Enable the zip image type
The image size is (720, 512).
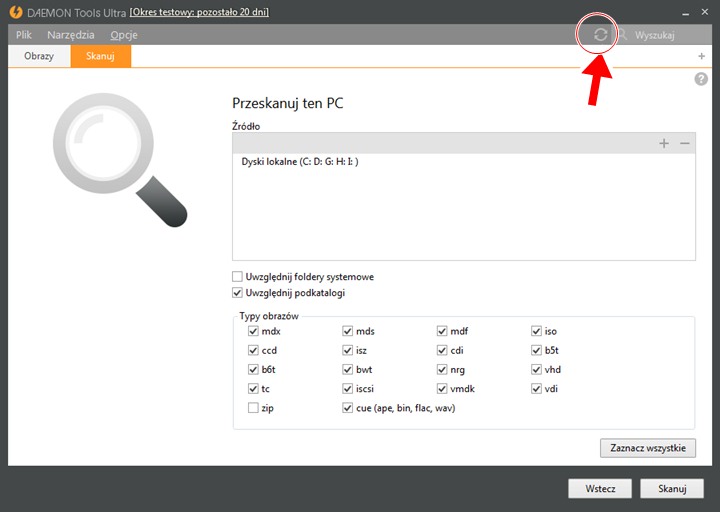253,408
